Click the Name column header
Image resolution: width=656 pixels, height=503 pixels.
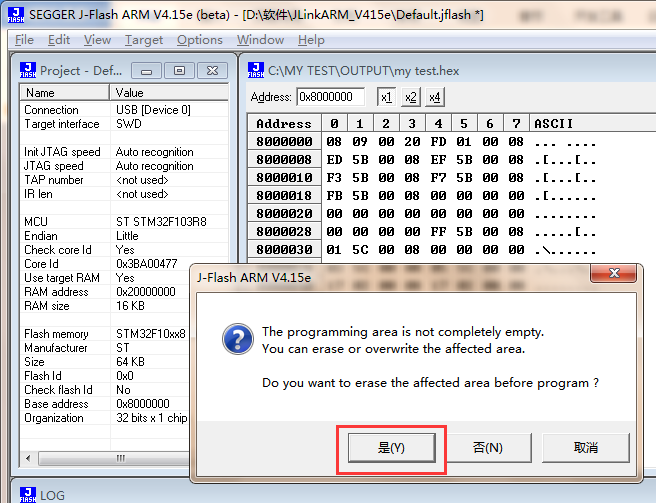click(x=65, y=92)
